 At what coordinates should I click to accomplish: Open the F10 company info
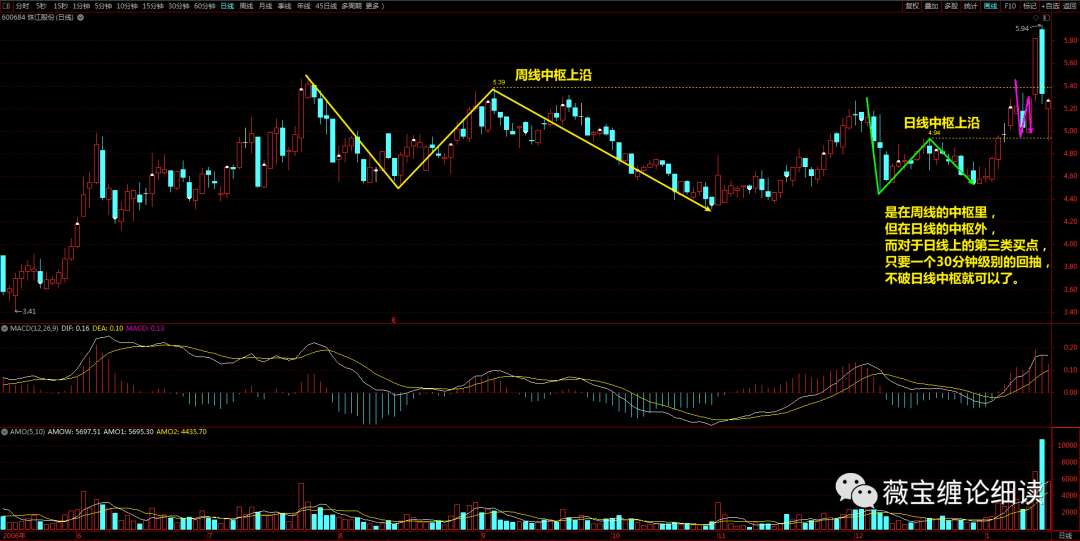click(1010, 6)
